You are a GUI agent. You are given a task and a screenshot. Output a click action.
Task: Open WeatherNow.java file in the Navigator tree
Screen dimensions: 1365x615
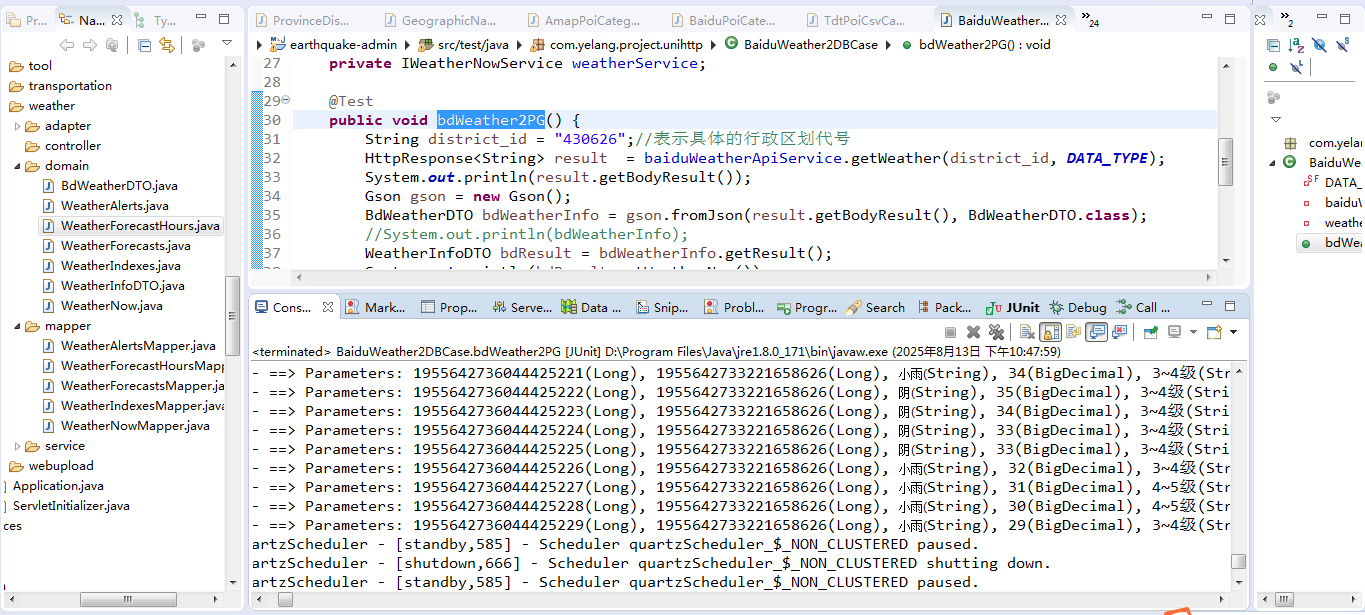(111, 306)
